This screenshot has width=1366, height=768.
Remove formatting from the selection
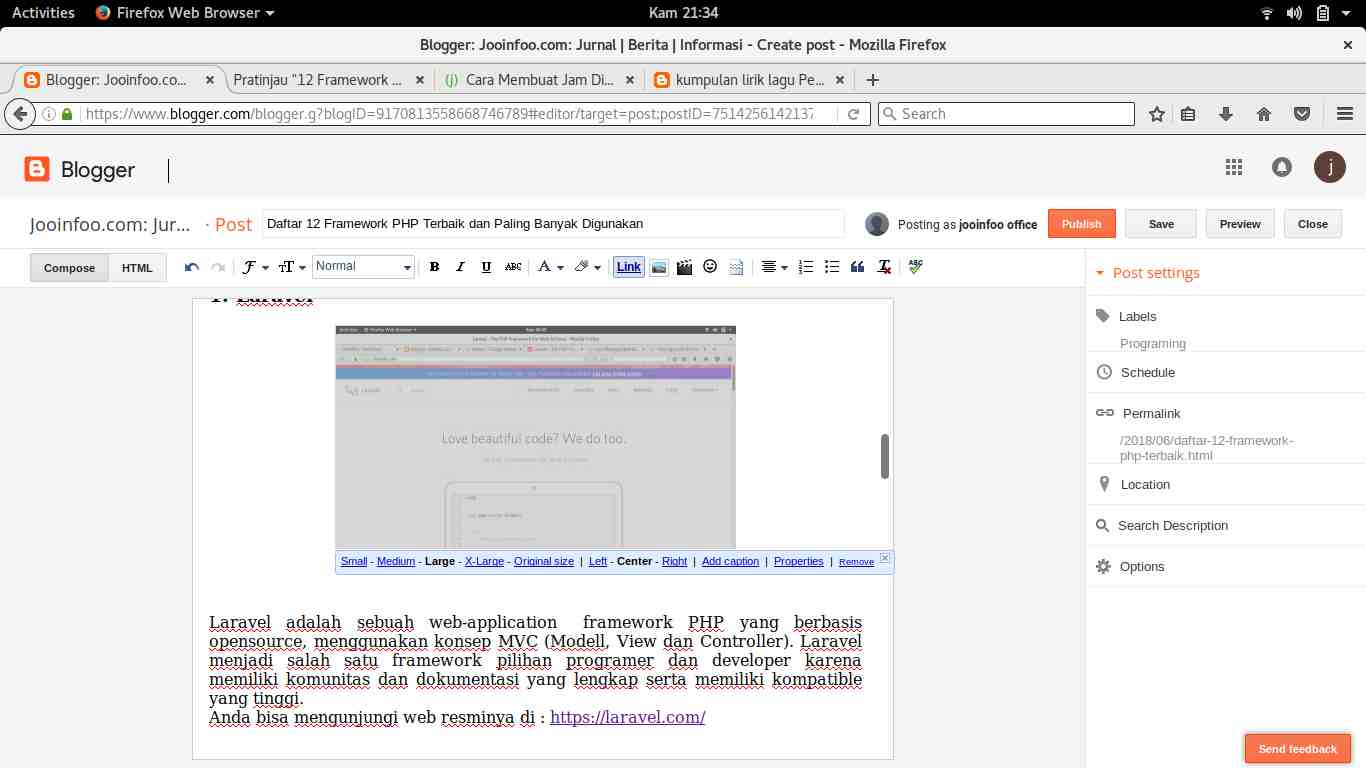click(x=884, y=267)
